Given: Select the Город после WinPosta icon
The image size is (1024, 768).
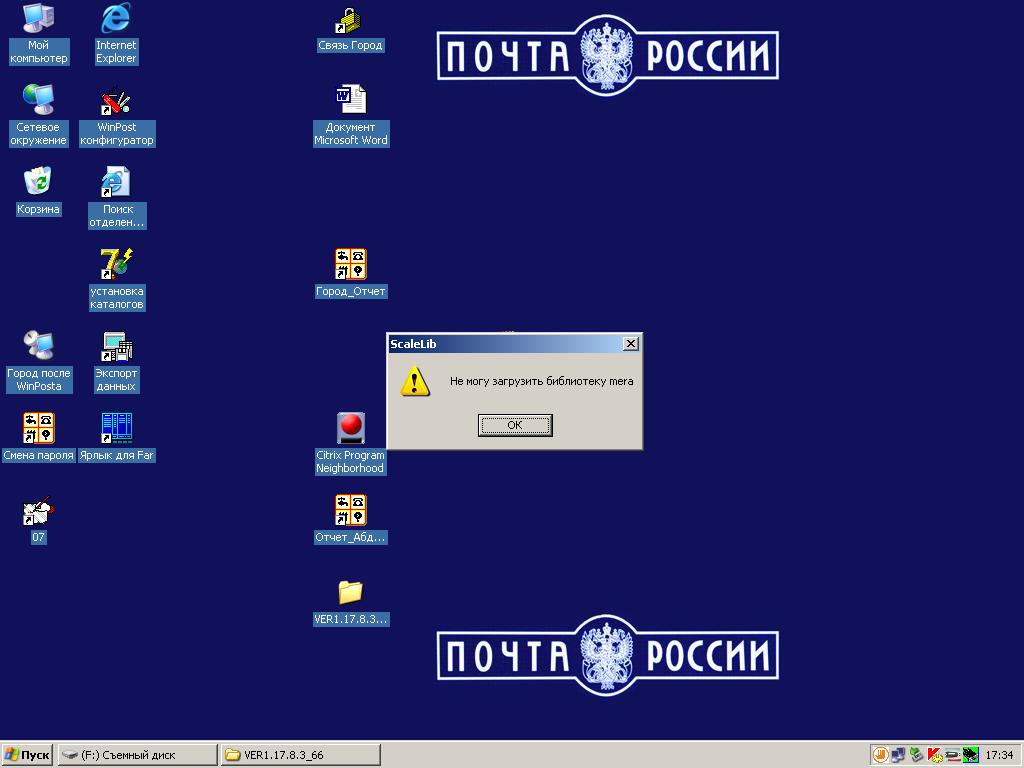Looking at the screenshot, I should pyautogui.click(x=39, y=362).
